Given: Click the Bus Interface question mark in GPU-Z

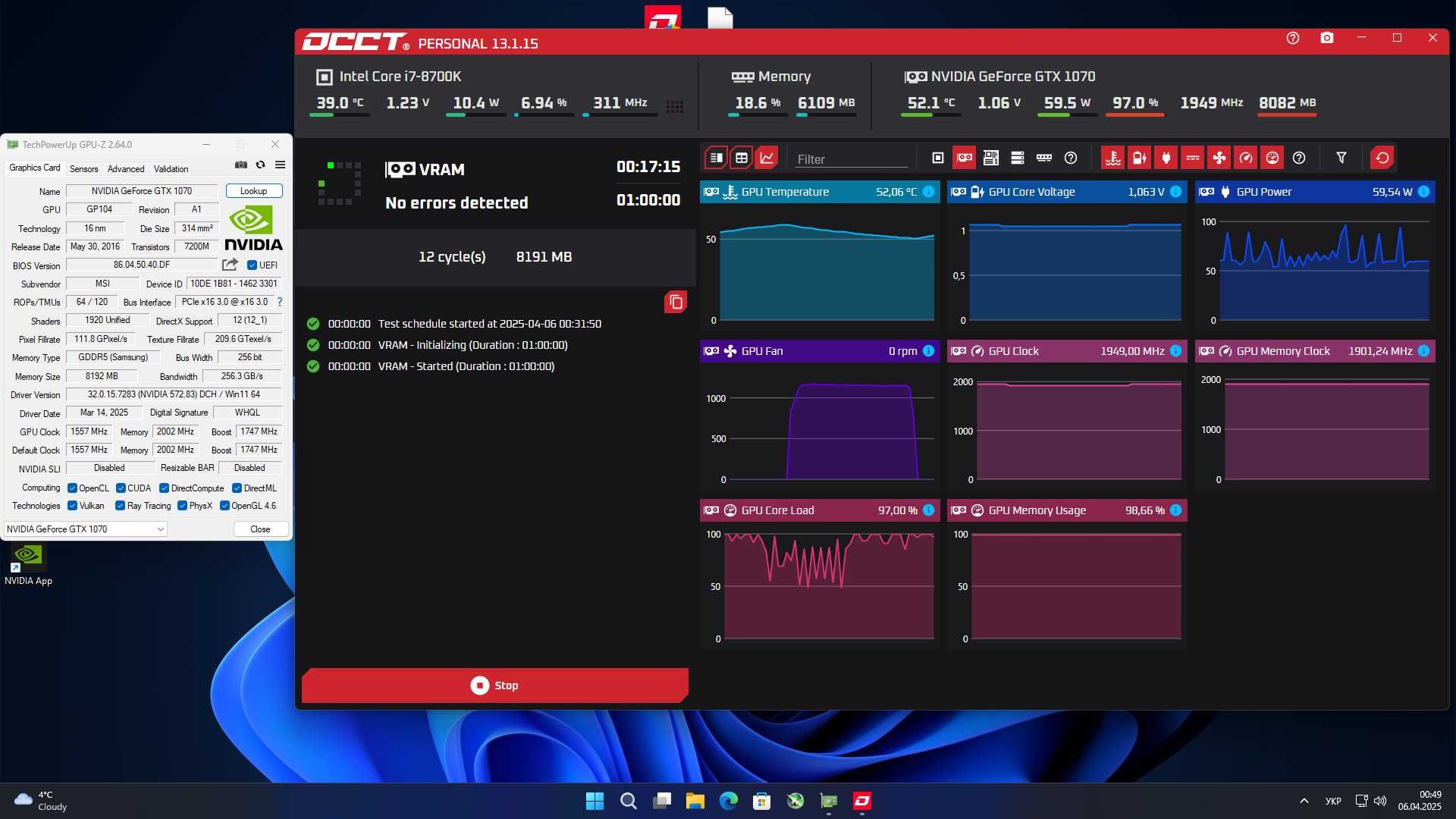Looking at the screenshot, I should coord(280,302).
